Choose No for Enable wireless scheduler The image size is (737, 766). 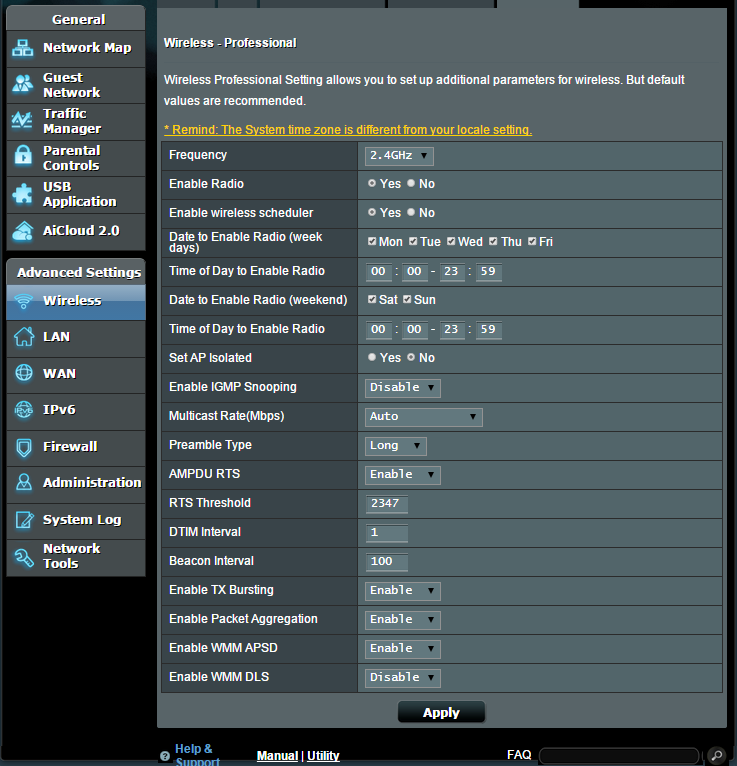point(411,212)
